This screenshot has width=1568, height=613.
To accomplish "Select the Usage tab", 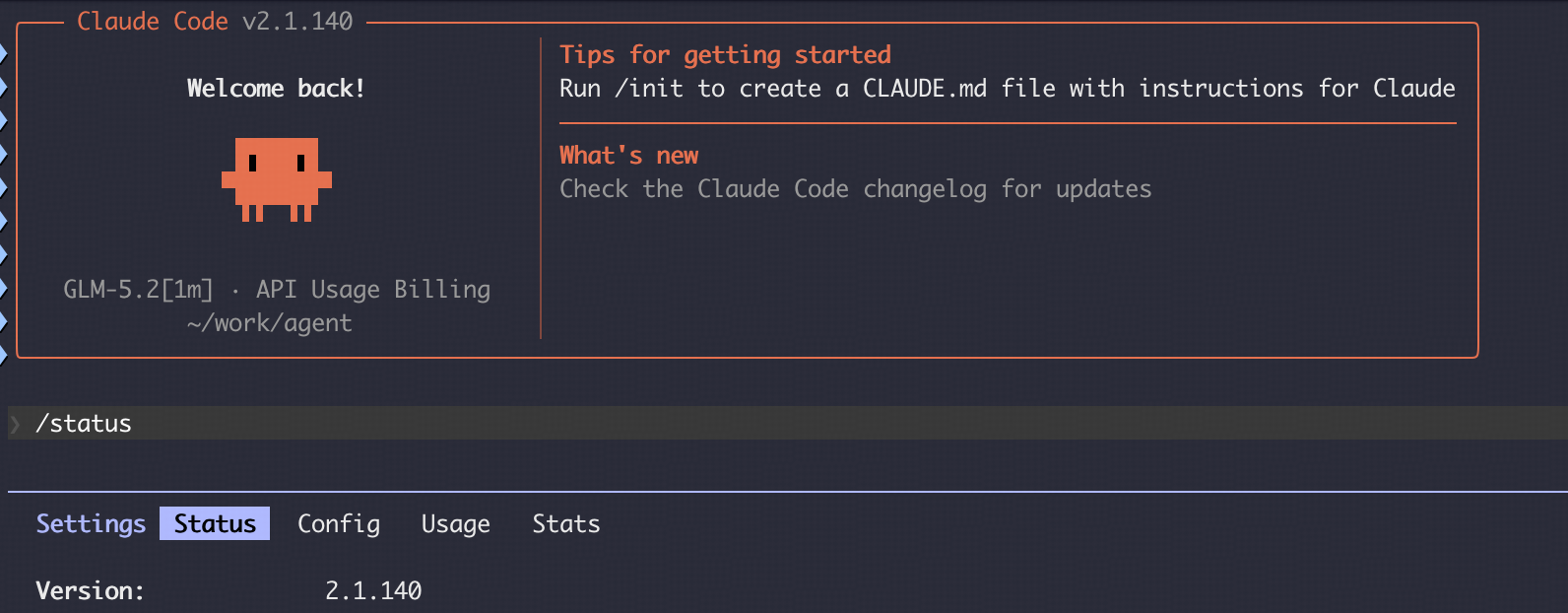I will [x=455, y=523].
